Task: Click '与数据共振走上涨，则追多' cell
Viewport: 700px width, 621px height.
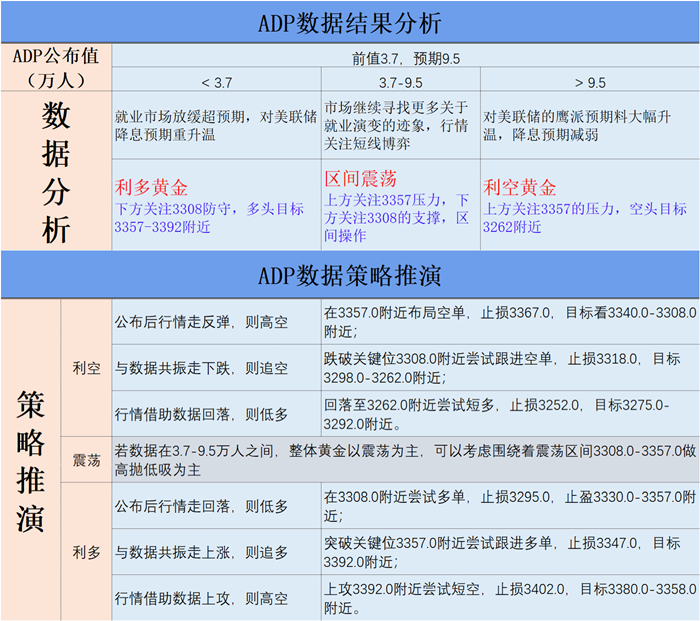Action: pos(217,552)
